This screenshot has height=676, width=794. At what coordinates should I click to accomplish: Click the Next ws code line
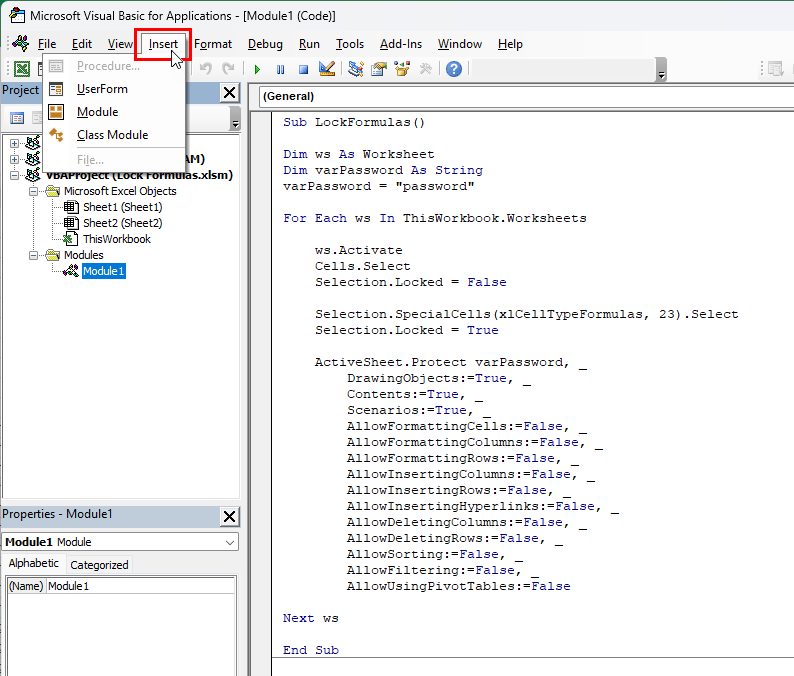click(x=310, y=618)
